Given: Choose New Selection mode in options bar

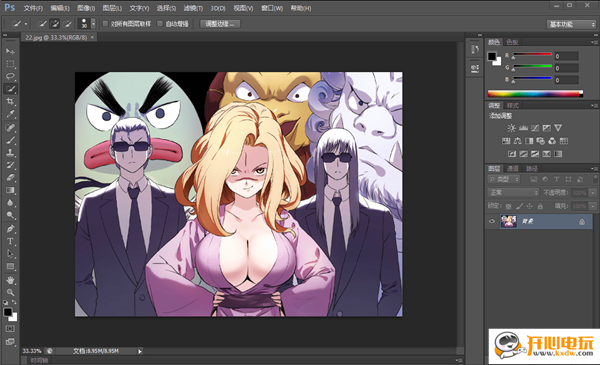Looking at the screenshot, I should 42,24.
